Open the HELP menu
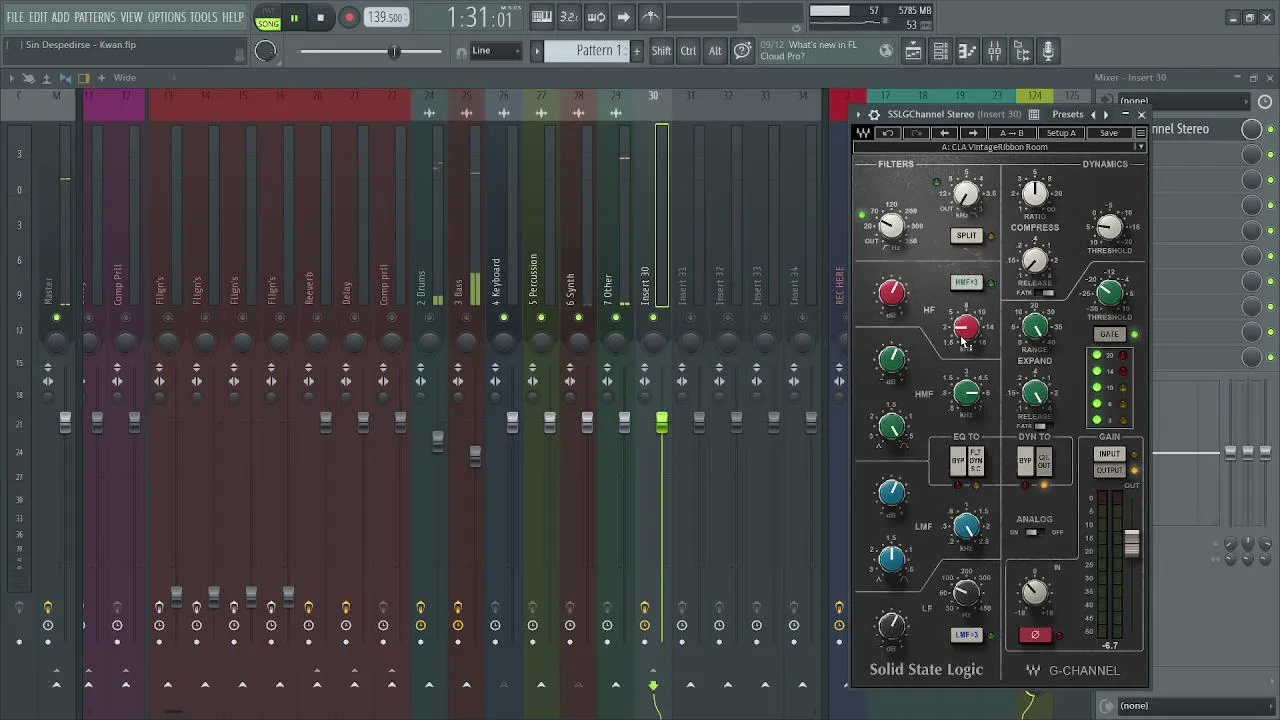 pos(233,17)
